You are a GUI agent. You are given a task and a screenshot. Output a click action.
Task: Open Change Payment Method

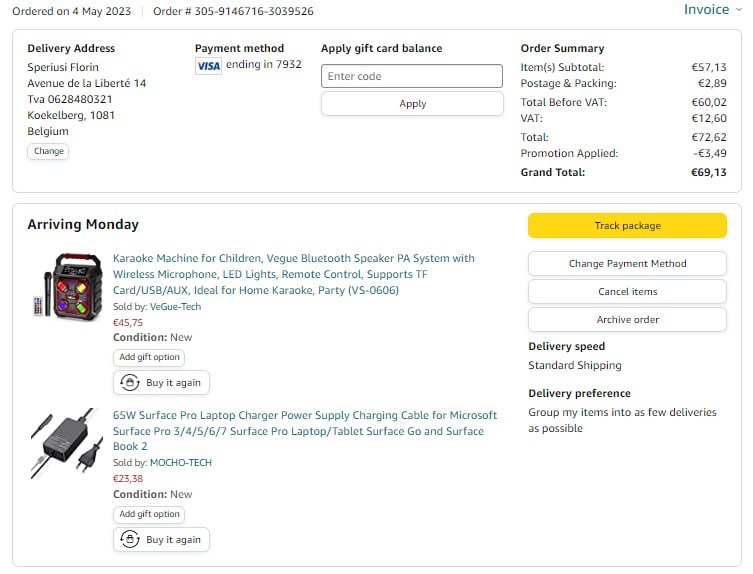tap(627, 264)
